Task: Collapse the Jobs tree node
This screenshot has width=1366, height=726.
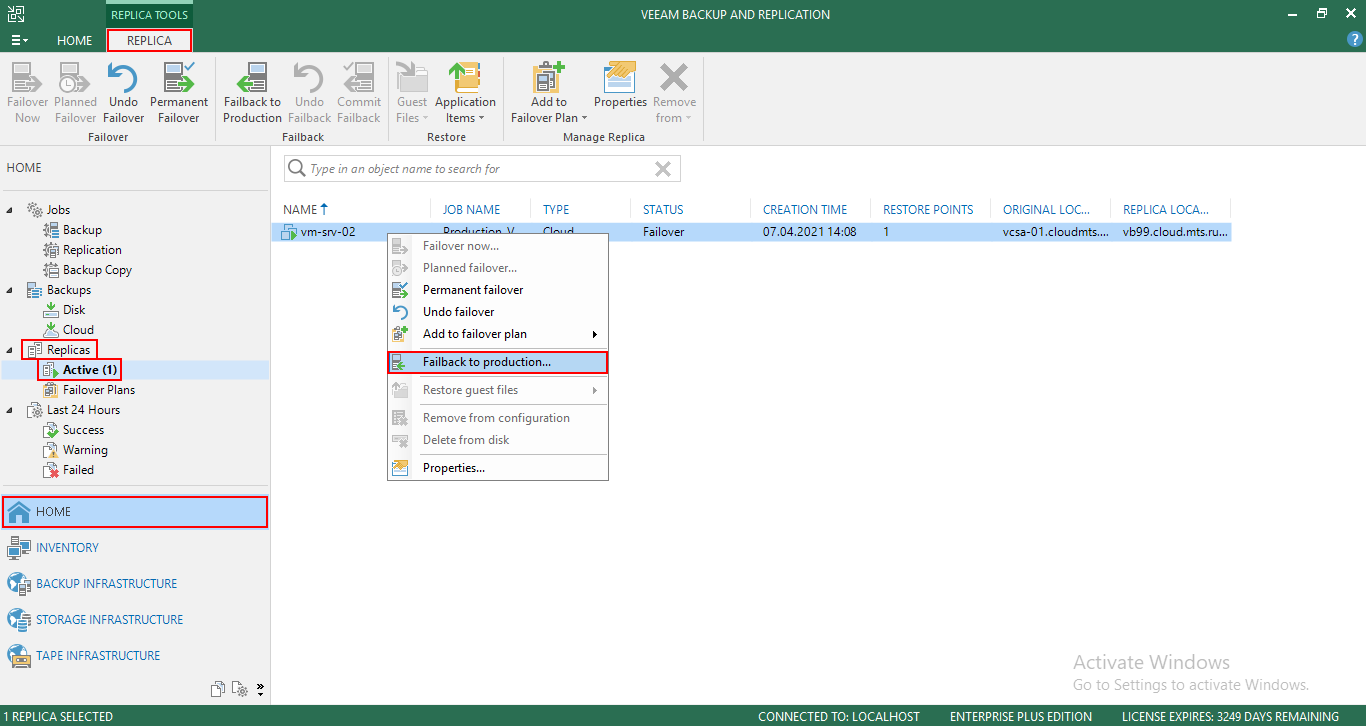Action: [x=12, y=210]
